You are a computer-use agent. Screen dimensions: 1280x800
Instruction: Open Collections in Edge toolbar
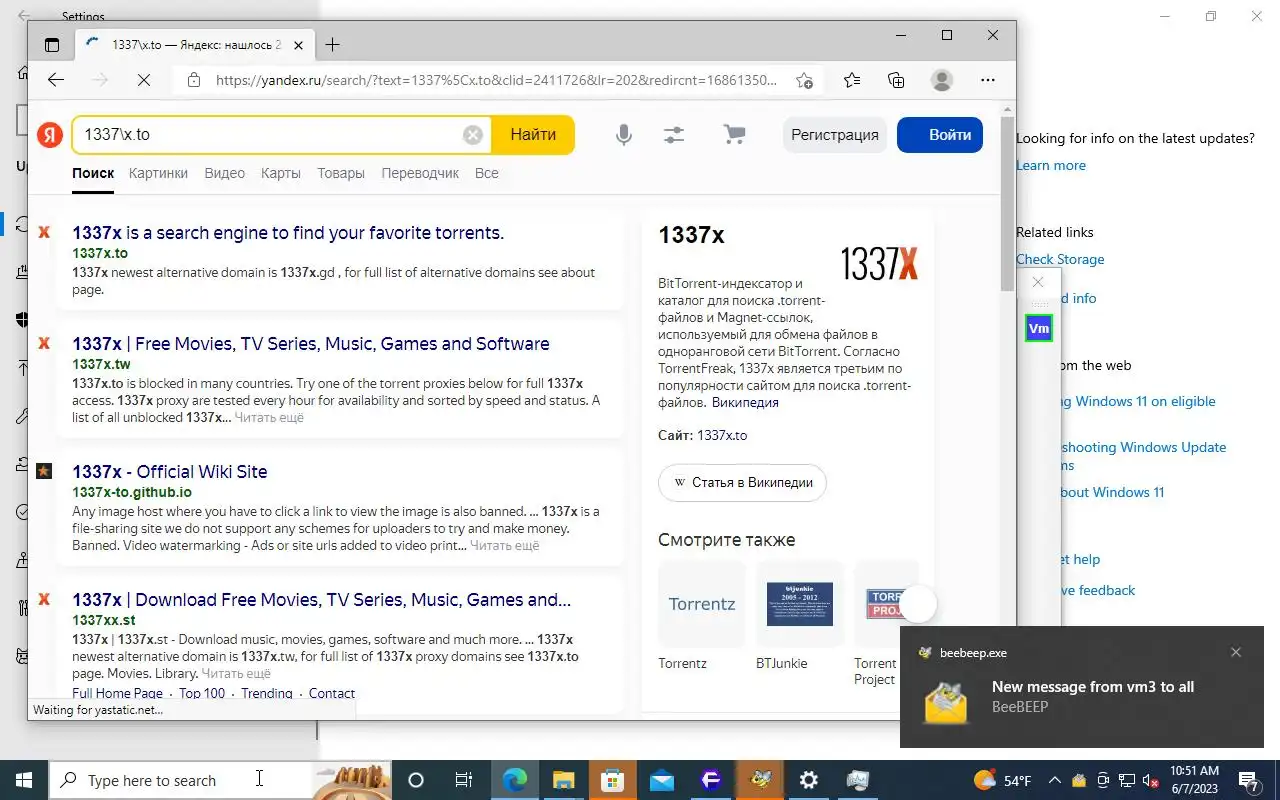(896, 80)
